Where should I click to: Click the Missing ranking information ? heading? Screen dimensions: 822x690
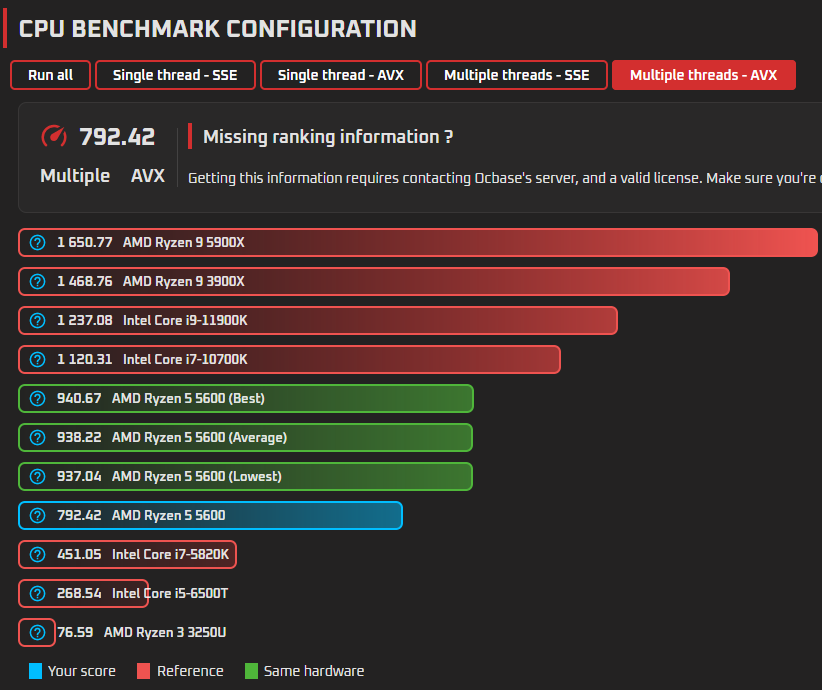pos(328,137)
